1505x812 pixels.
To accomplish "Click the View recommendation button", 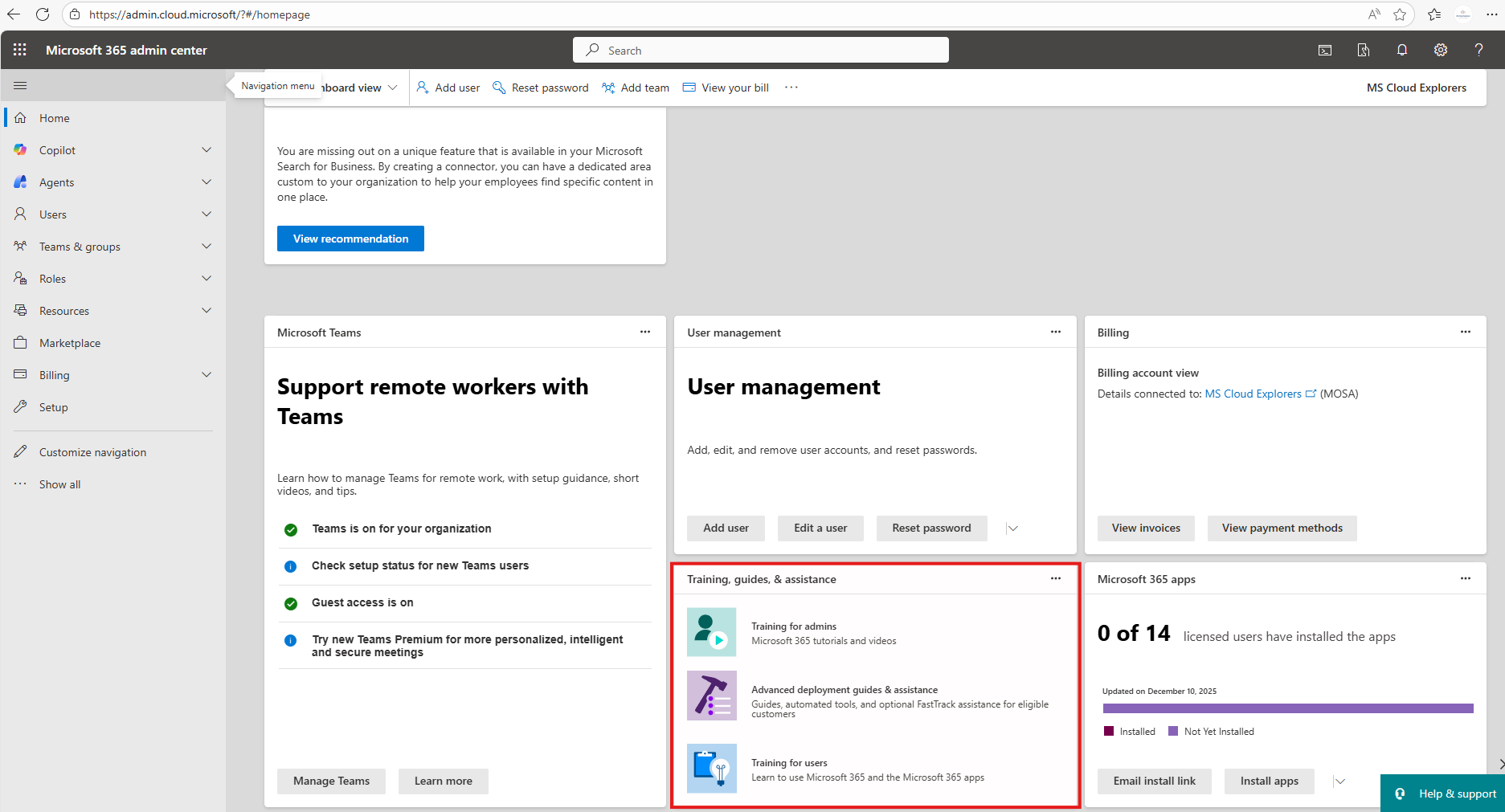I will pos(350,238).
